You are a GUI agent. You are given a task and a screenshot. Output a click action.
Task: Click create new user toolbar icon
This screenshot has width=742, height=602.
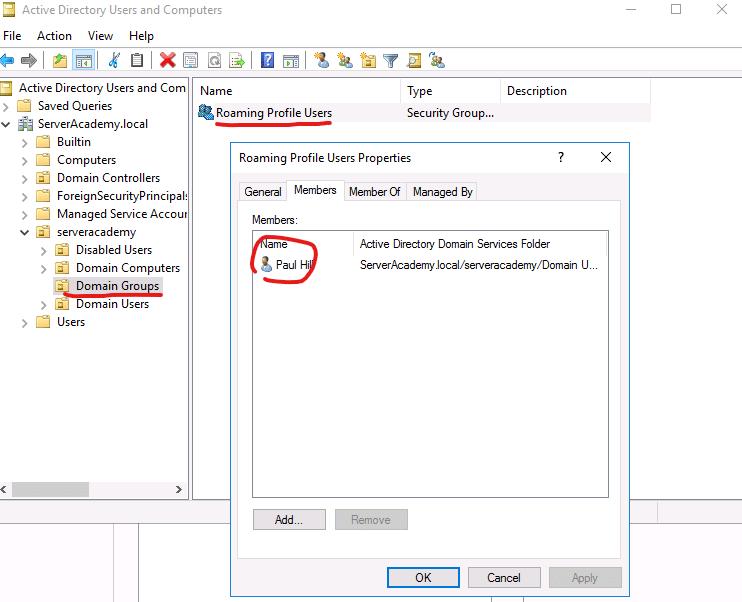coord(321,60)
